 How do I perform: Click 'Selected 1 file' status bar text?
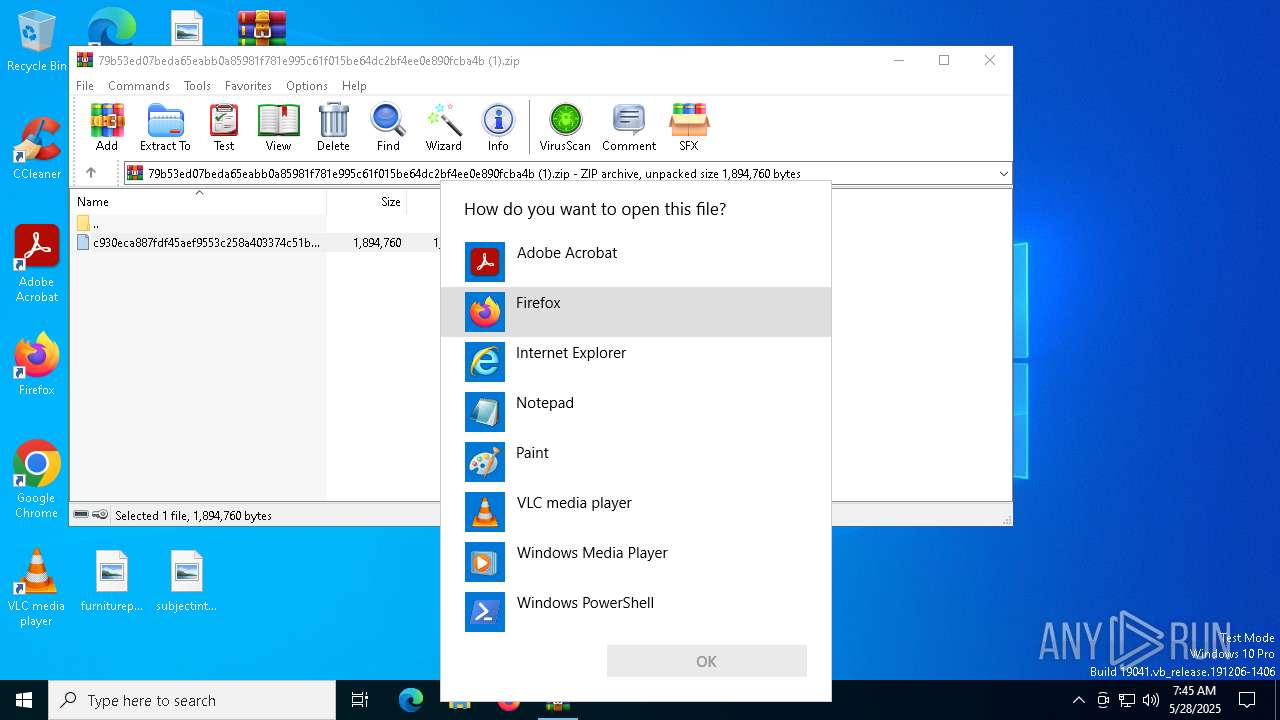click(x=193, y=516)
